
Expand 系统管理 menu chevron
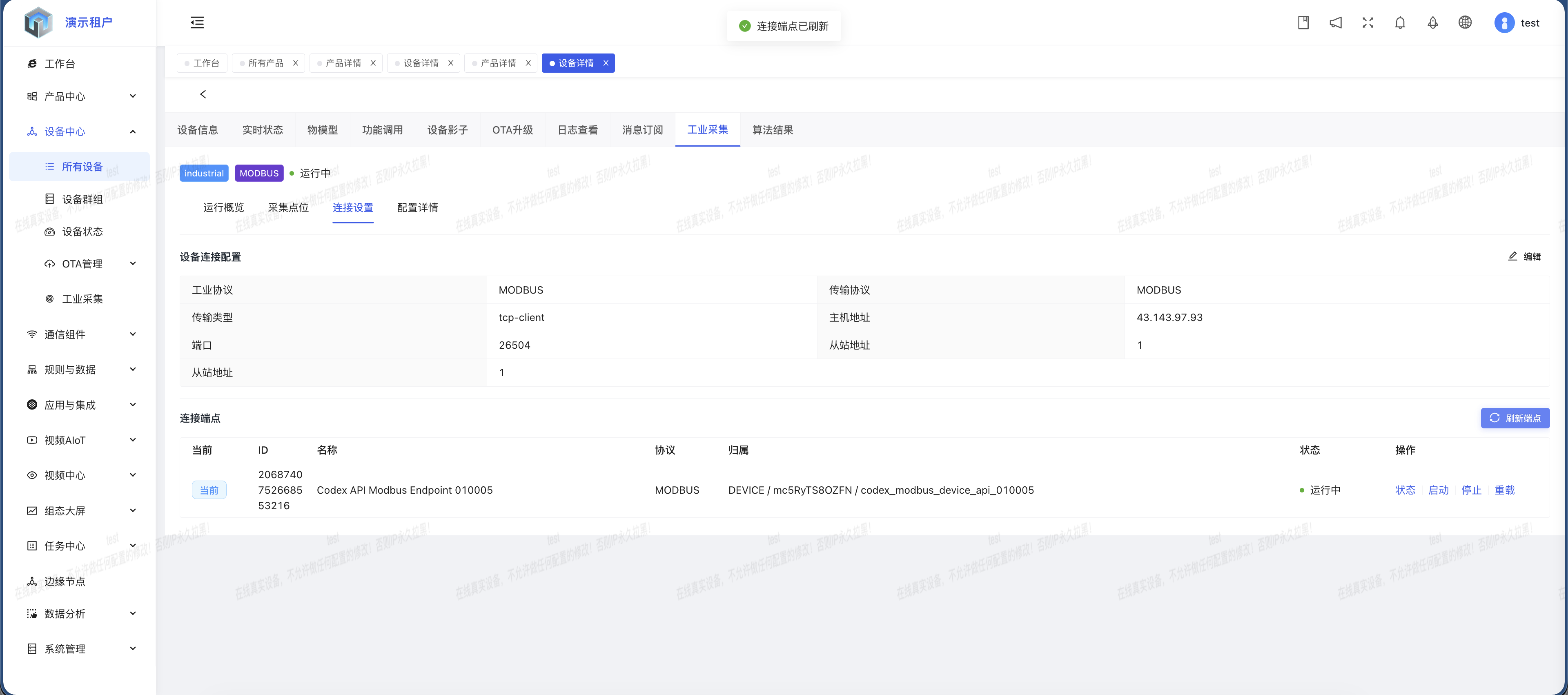pos(133,649)
